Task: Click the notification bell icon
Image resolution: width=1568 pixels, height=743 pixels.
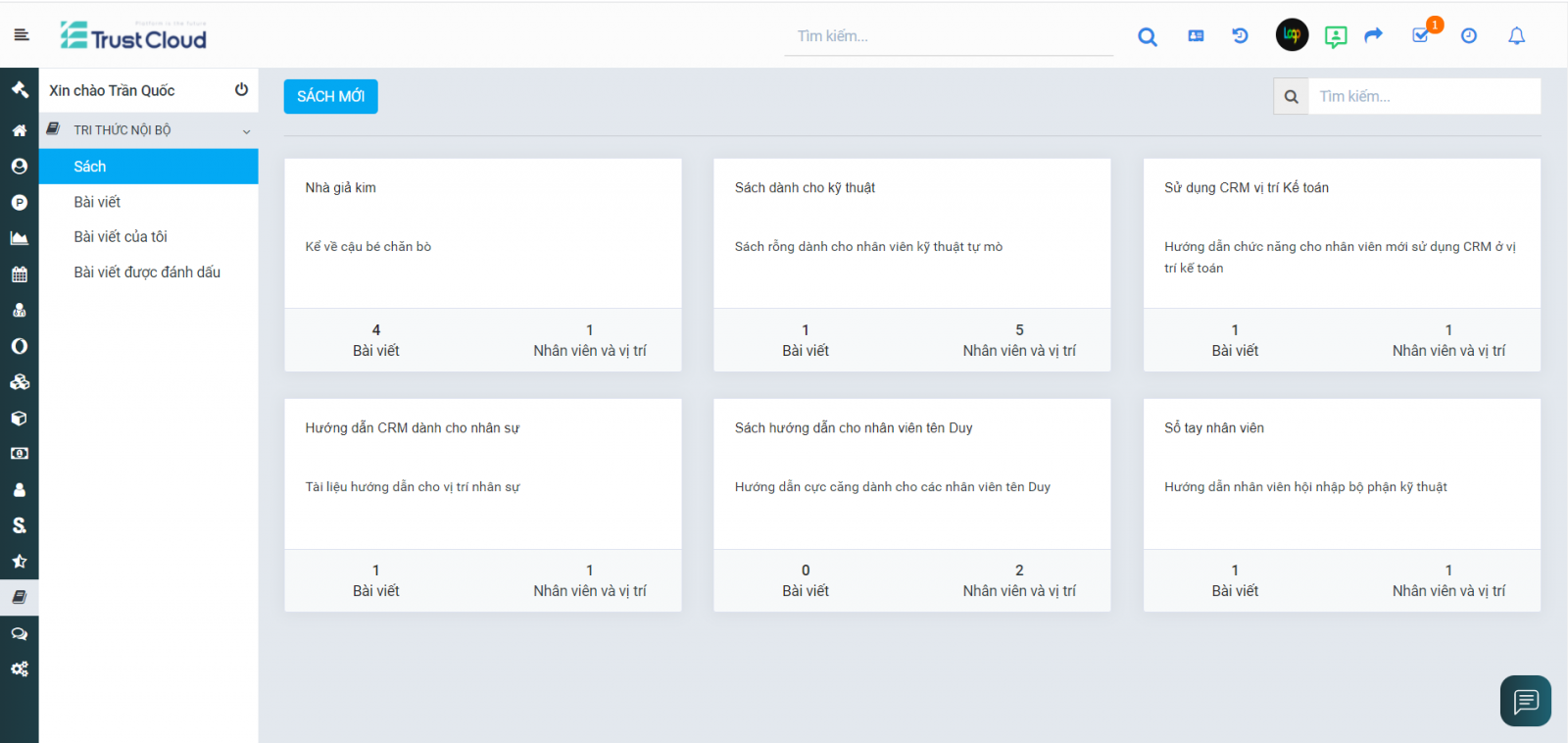Action: coord(1516,36)
